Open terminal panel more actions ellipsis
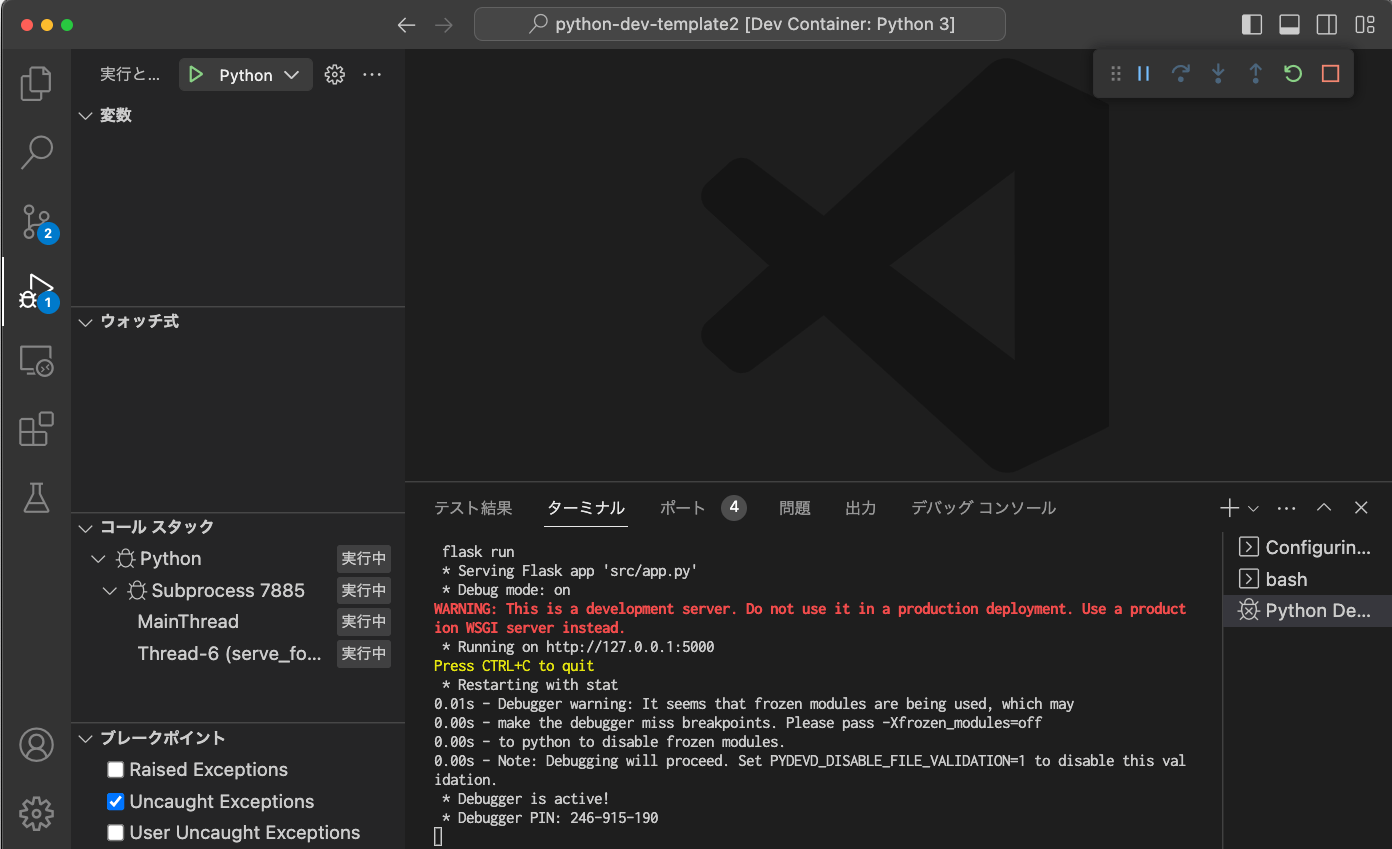The image size is (1392, 849). (1287, 508)
